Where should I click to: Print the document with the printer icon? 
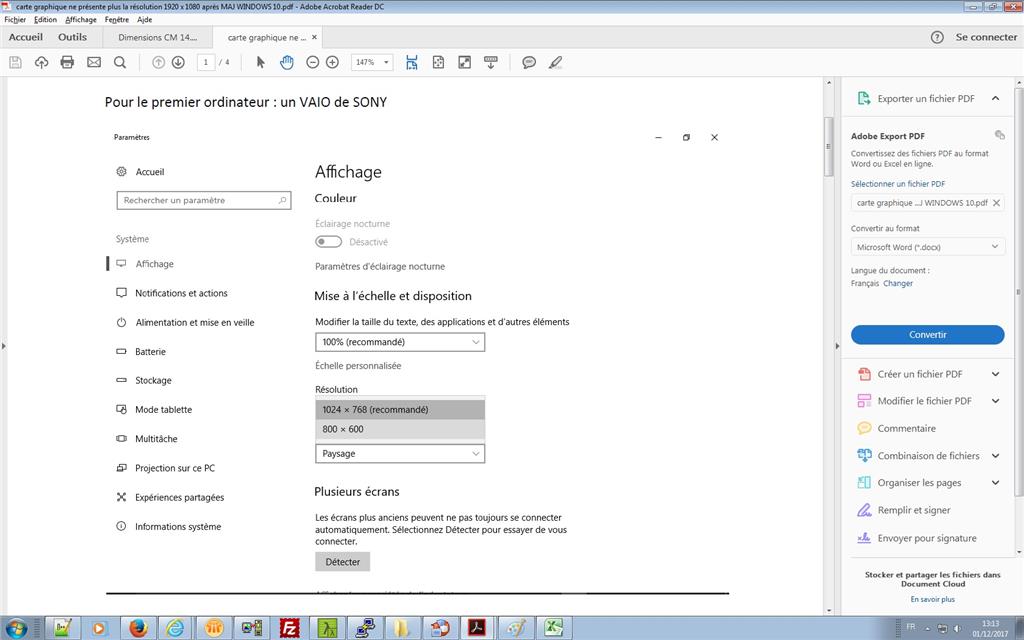[67, 63]
